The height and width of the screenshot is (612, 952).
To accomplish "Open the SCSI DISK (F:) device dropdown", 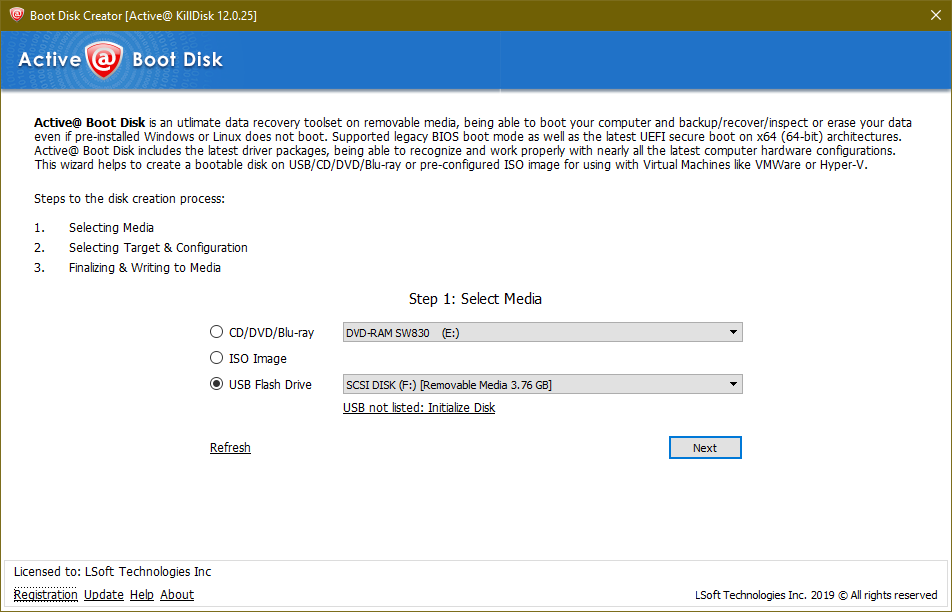I will point(540,383).
